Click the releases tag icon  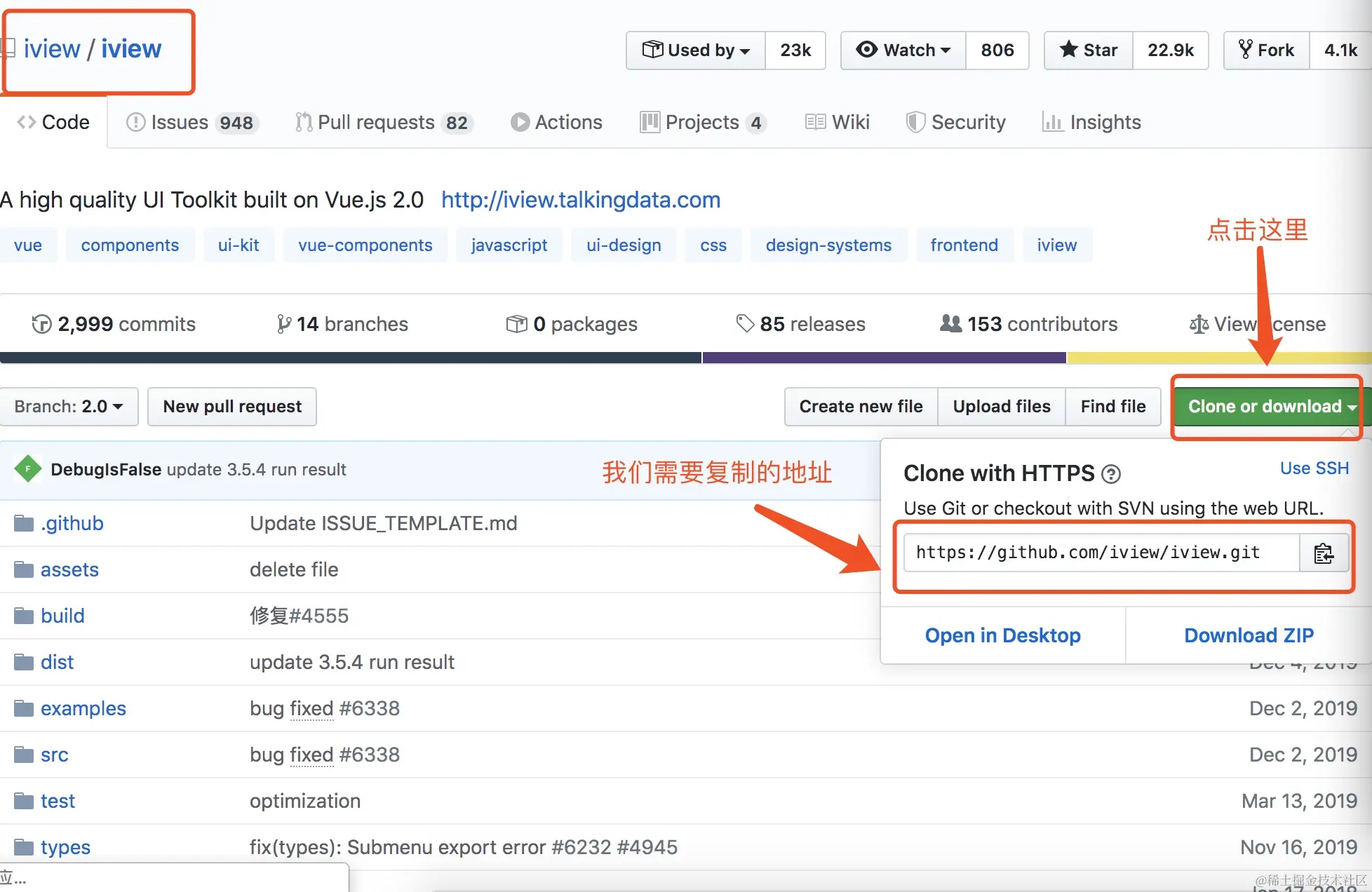click(745, 323)
